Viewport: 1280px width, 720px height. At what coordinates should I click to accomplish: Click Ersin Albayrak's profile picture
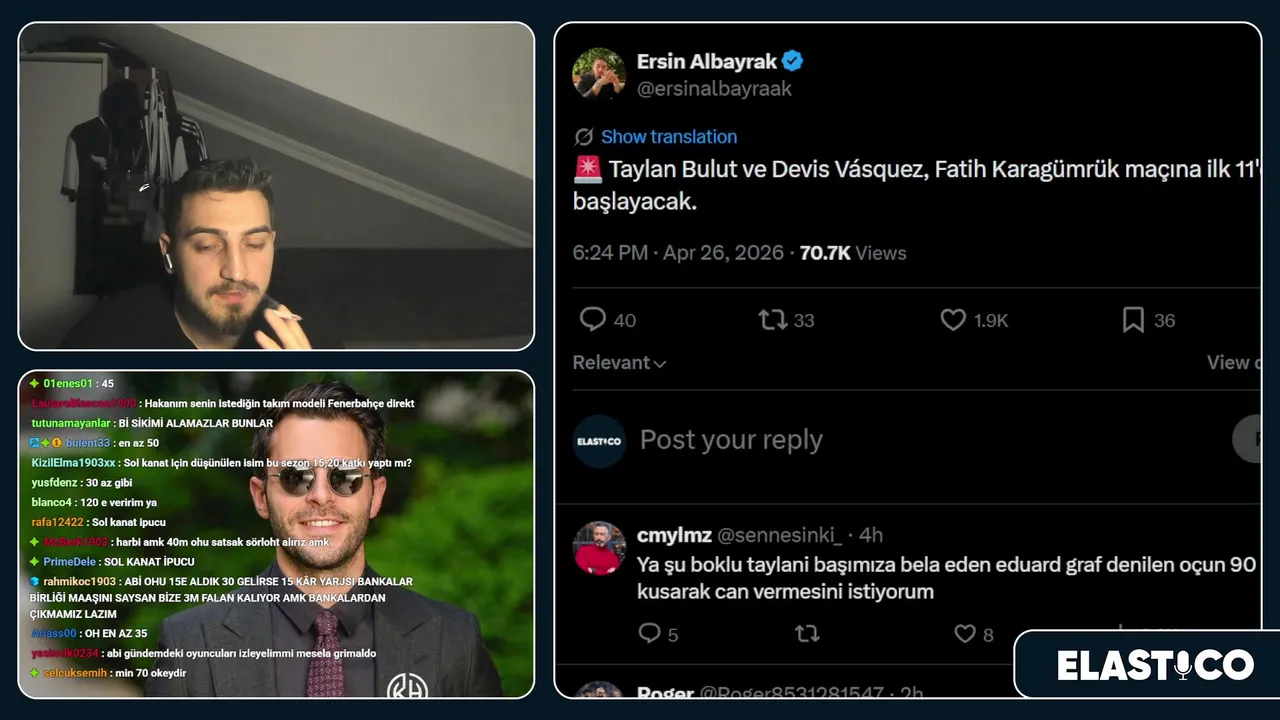(x=599, y=74)
